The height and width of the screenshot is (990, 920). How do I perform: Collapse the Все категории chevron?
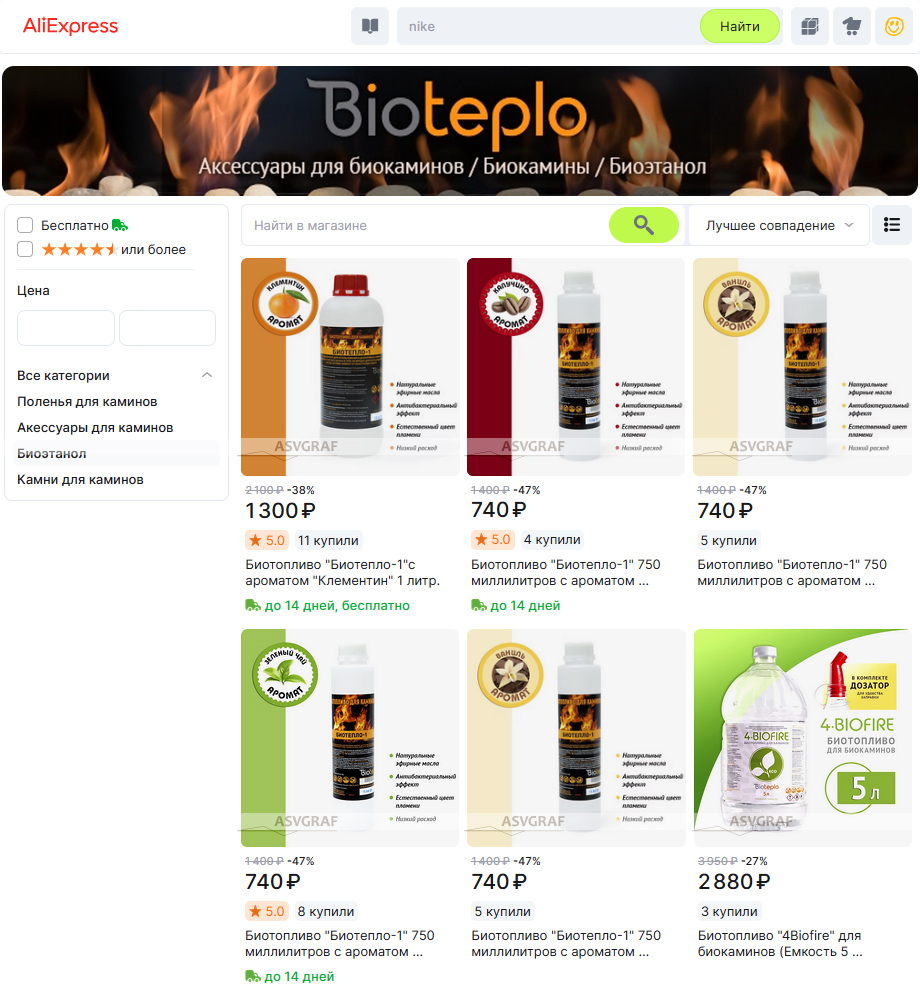(206, 375)
